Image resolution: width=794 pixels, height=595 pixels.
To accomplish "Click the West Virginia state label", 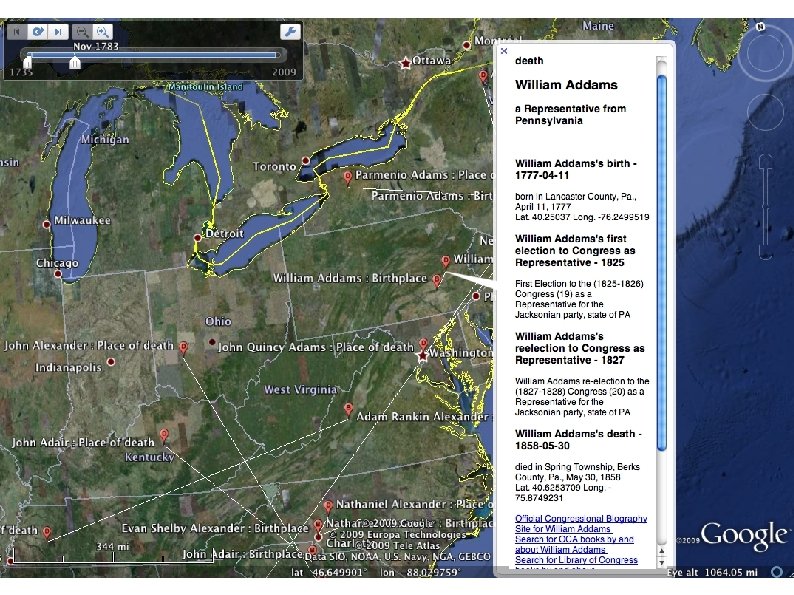I will pos(300,390).
